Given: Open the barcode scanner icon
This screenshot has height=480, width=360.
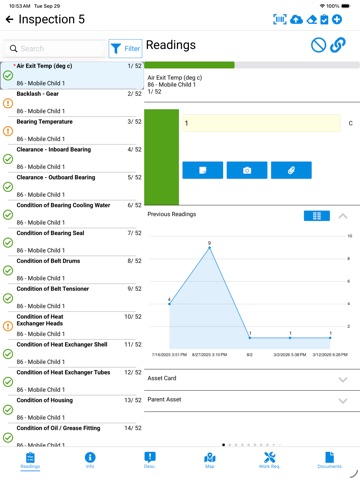Looking at the screenshot, I should [x=280, y=19].
